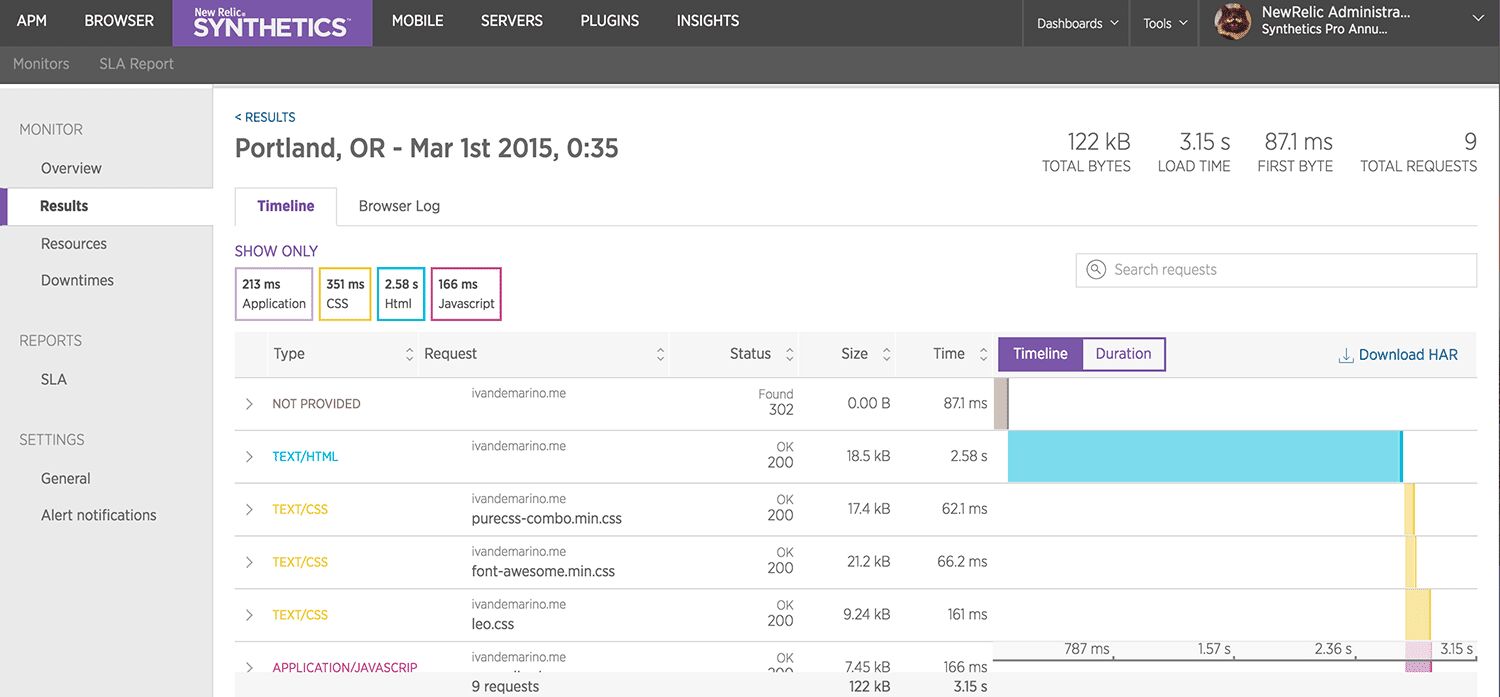
Task: Go back via < RESULTS link
Action: coord(265,117)
